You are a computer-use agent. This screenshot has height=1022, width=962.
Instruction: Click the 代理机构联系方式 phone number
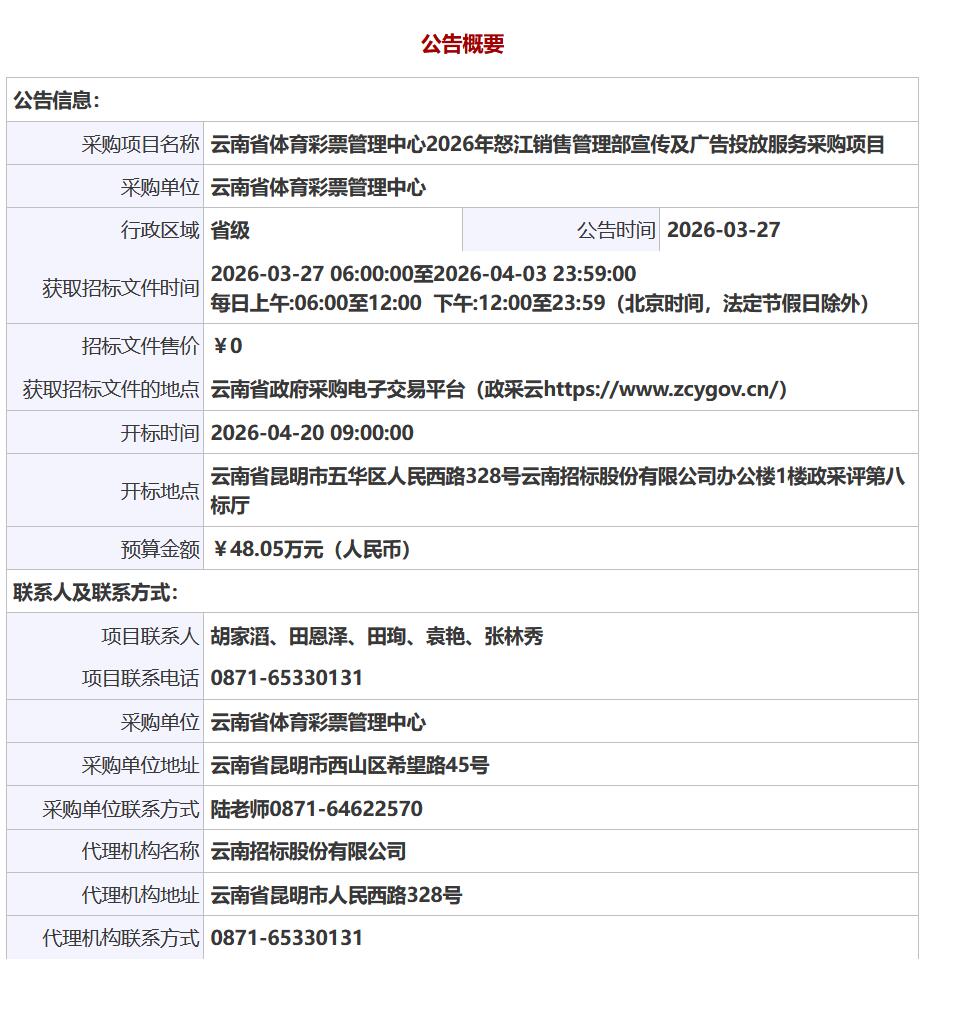click(287, 938)
